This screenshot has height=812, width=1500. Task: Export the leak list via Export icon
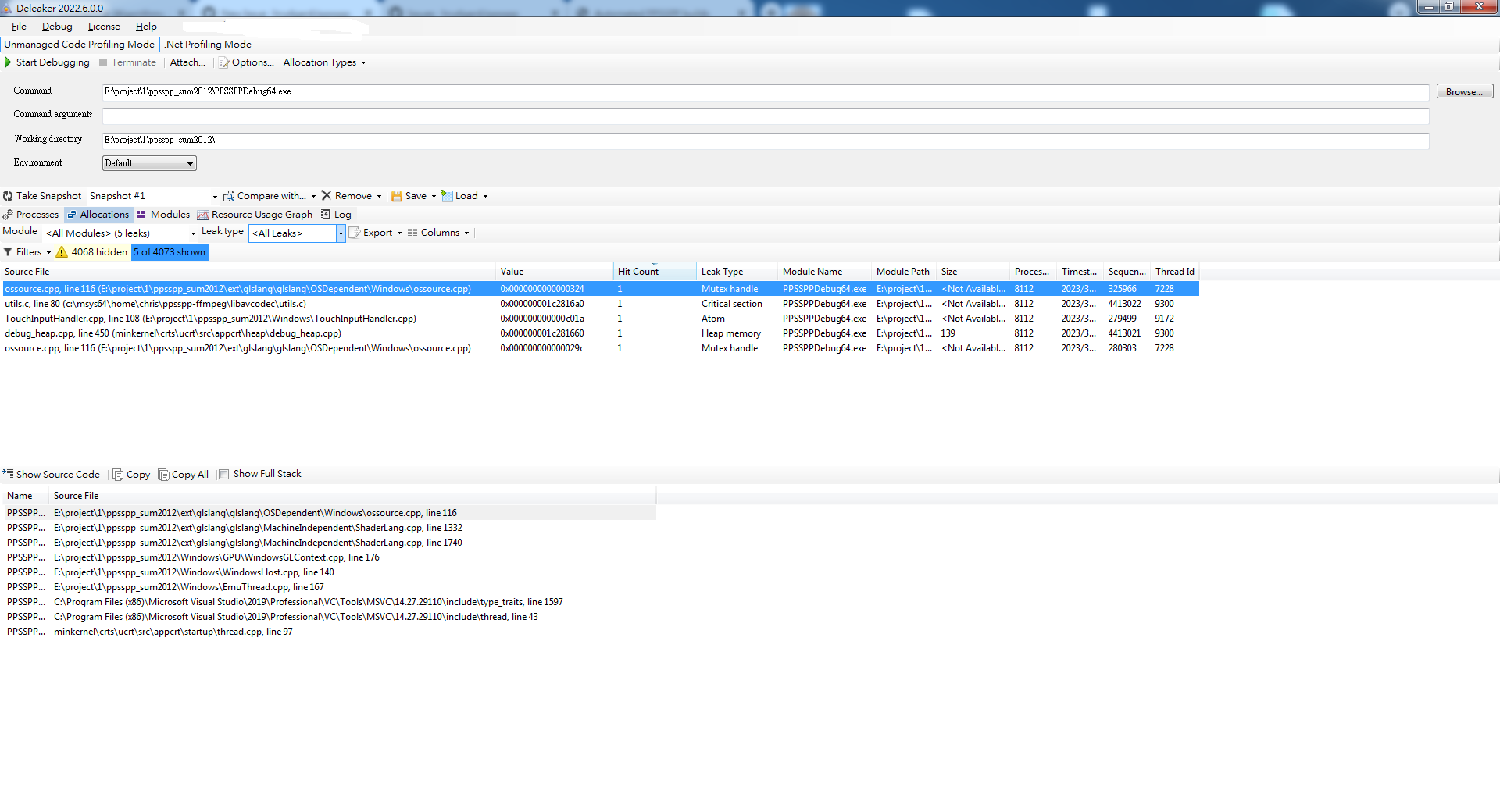pyautogui.click(x=355, y=232)
